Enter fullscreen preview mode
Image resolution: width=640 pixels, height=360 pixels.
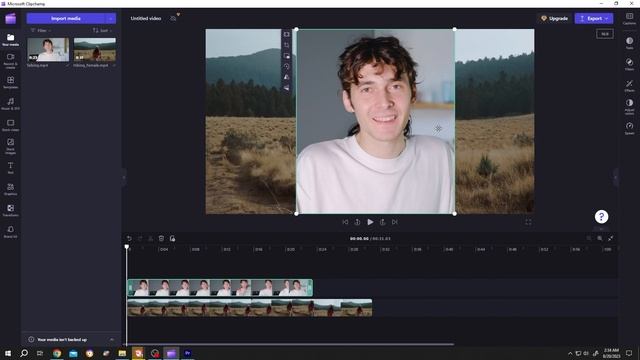click(528, 222)
